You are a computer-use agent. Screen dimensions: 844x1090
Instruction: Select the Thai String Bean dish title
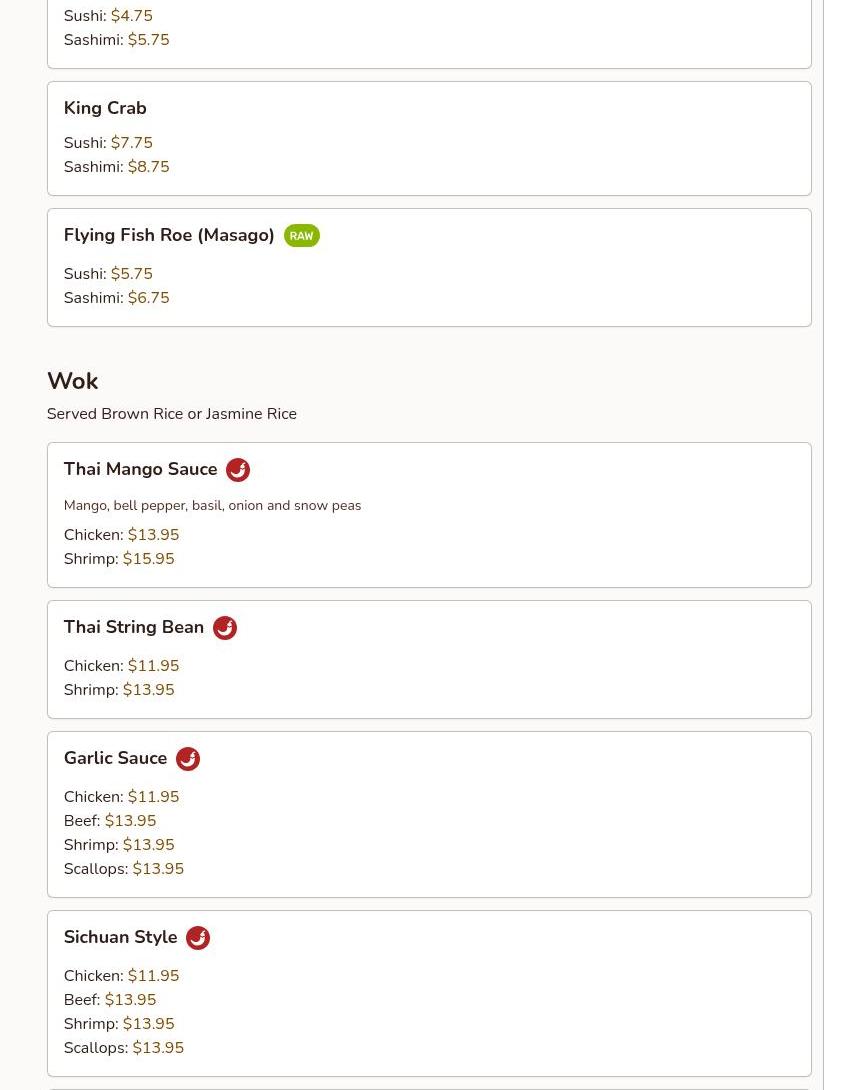[133, 627]
